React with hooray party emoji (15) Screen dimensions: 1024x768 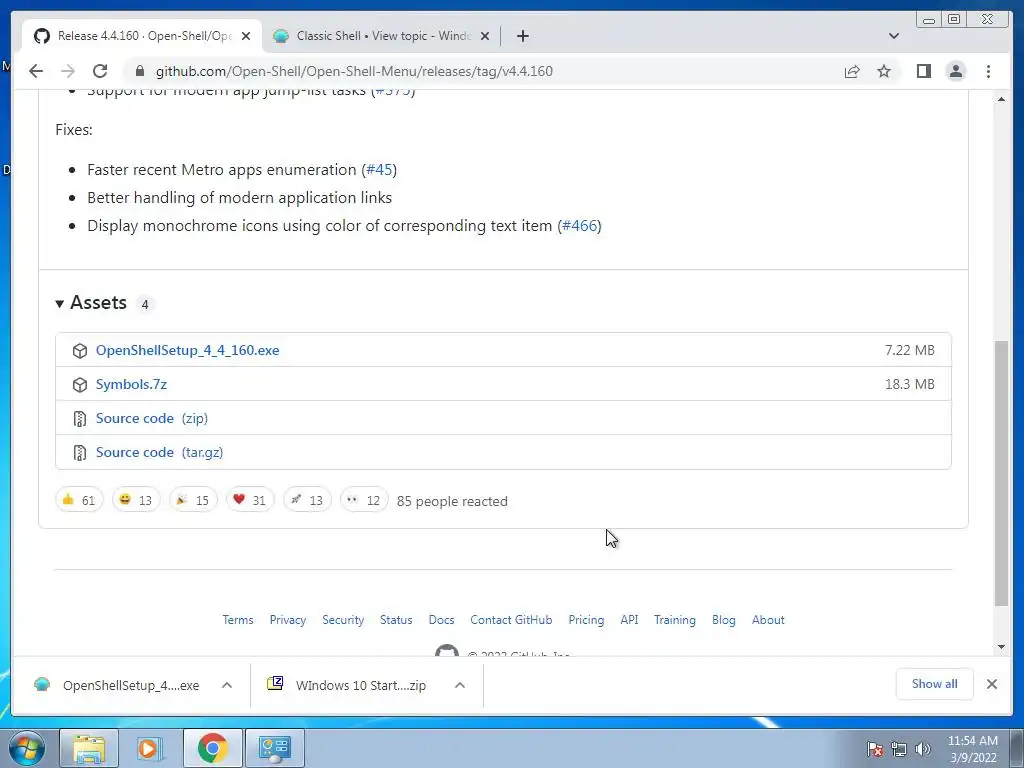coord(193,500)
